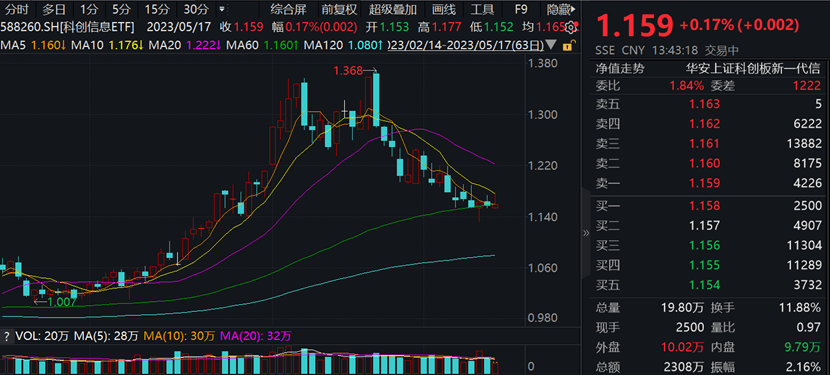
Task: Click the 卖三 1.161 ask row
Action: 709,144
